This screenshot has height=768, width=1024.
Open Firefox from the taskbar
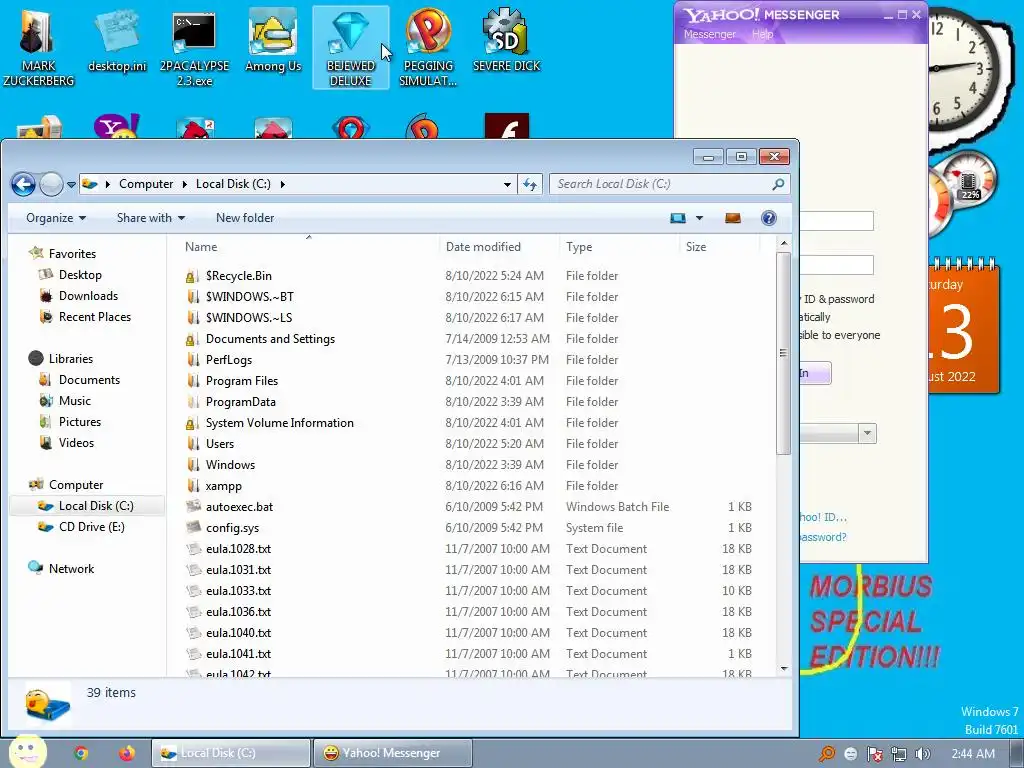(x=127, y=753)
